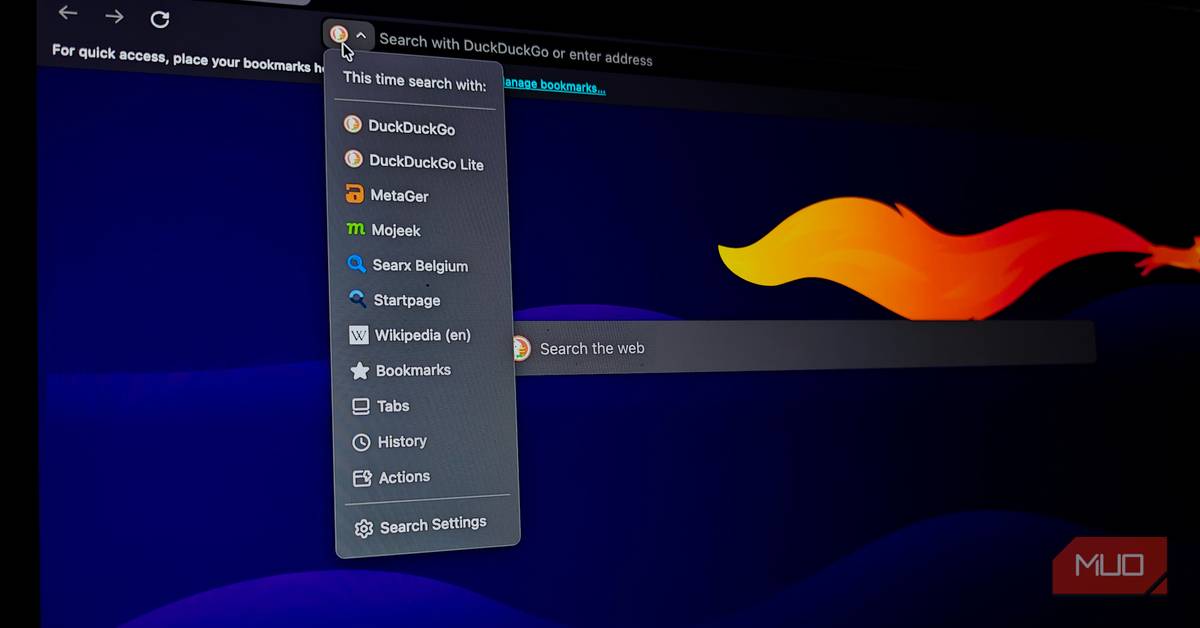Click the Tabs window icon
Viewport: 1200px width, 628px height.
(360, 407)
